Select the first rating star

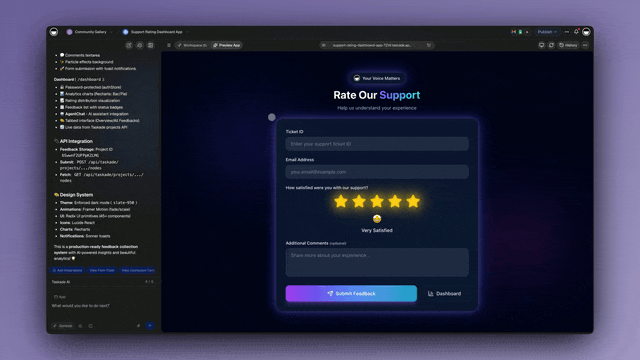[x=341, y=201]
